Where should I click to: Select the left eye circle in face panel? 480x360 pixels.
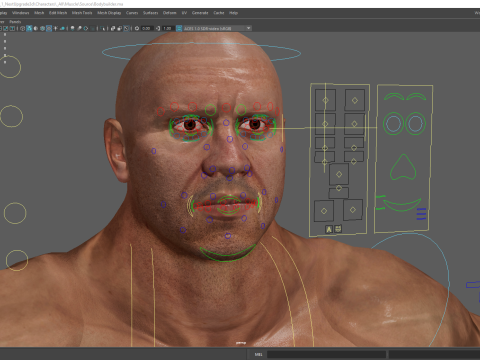pos(394,123)
